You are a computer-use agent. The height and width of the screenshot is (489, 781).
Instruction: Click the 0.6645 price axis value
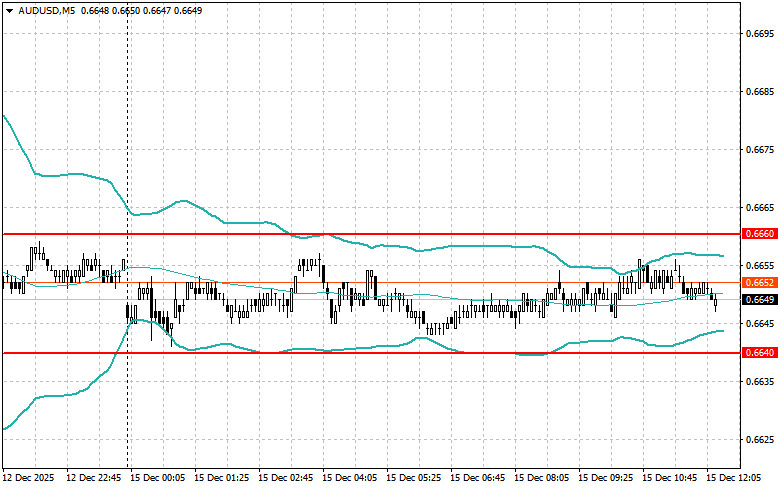click(x=760, y=324)
